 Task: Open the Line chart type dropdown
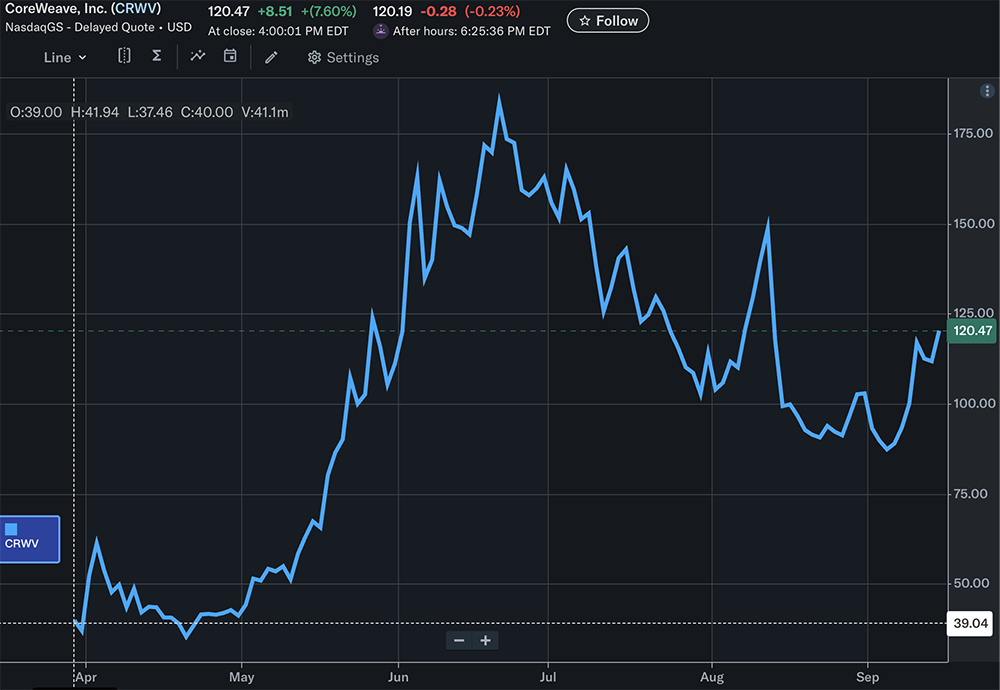click(x=65, y=57)
